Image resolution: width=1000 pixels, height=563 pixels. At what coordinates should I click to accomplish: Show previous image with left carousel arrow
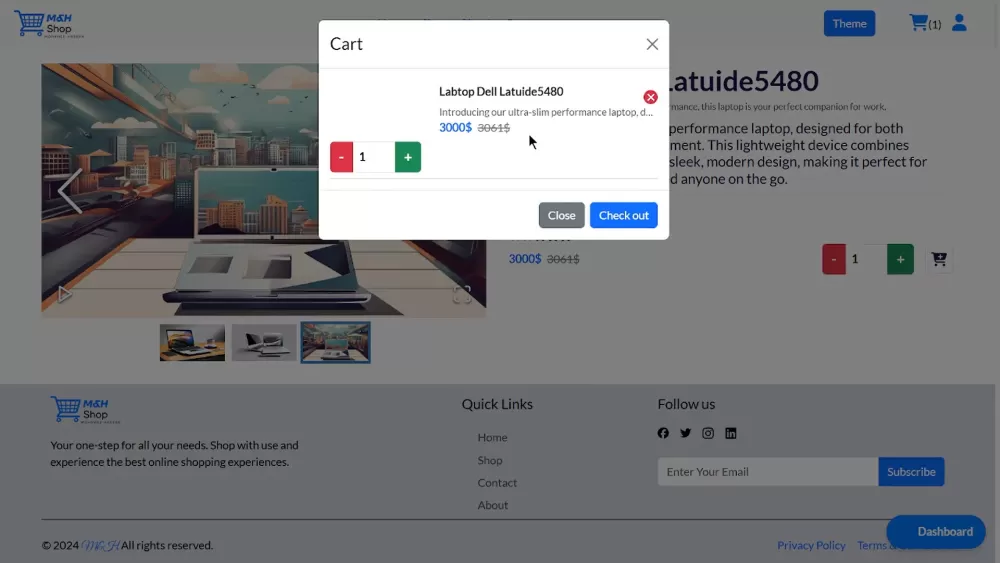(x=70, y=190)
